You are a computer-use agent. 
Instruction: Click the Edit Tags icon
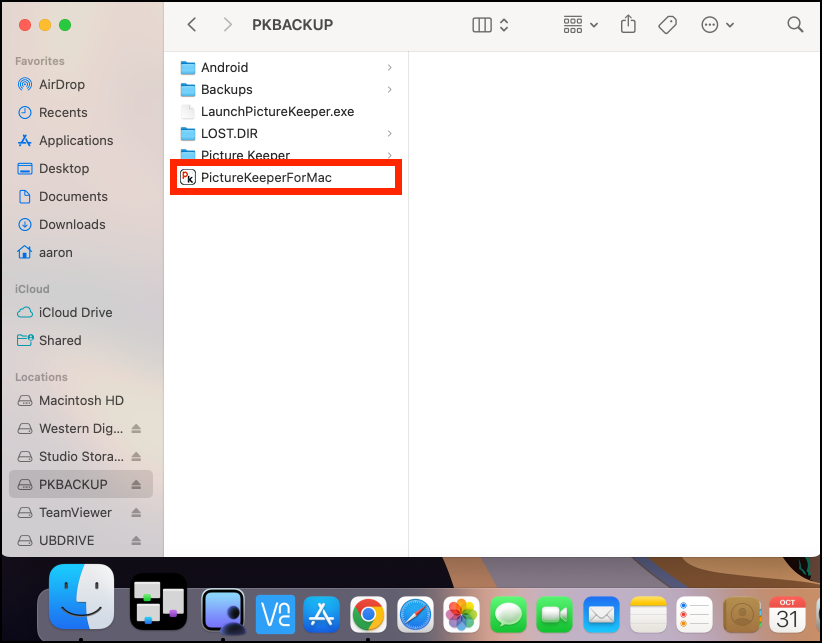point(667,25)
